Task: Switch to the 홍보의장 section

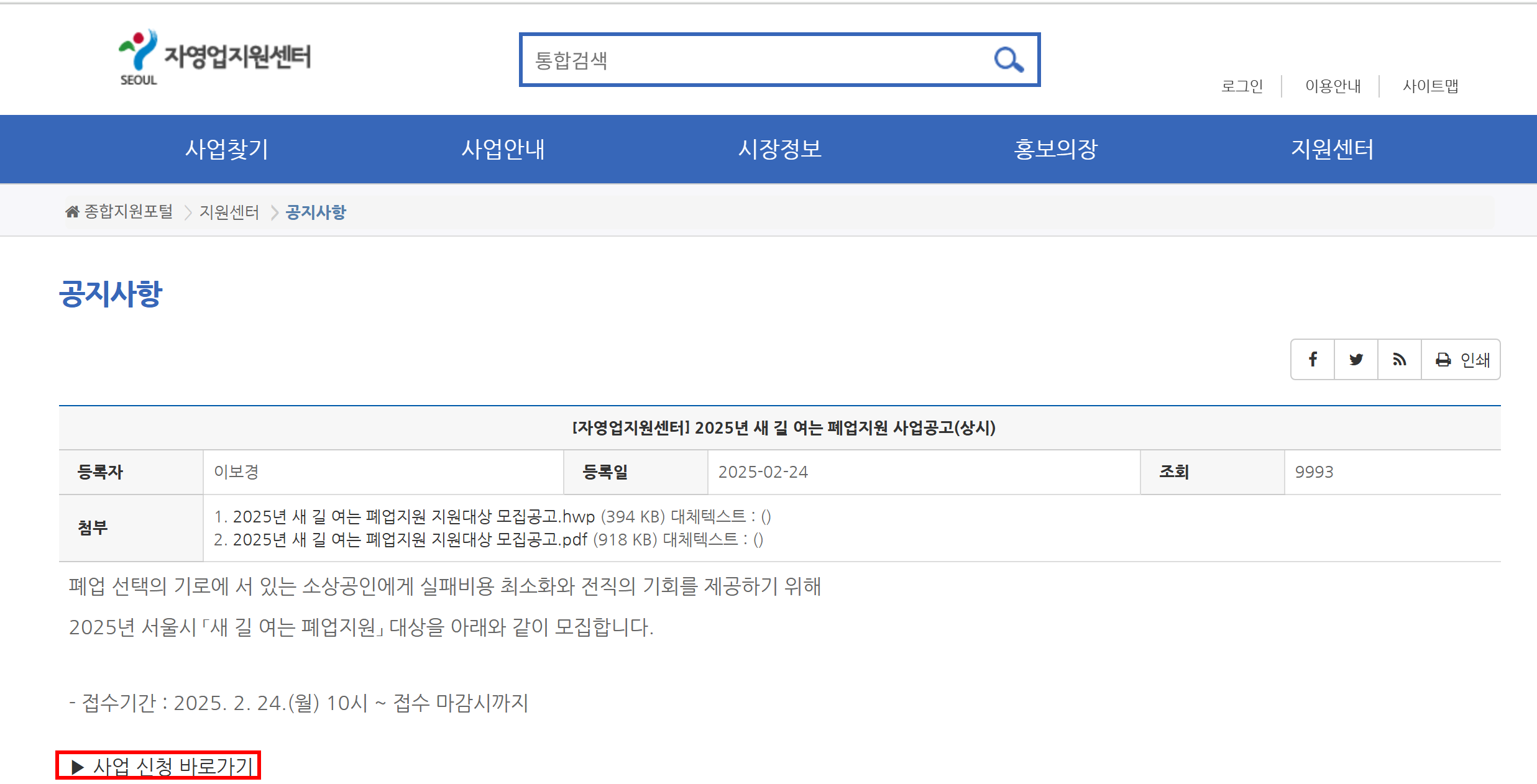Action: click(x=1056, y=149)
